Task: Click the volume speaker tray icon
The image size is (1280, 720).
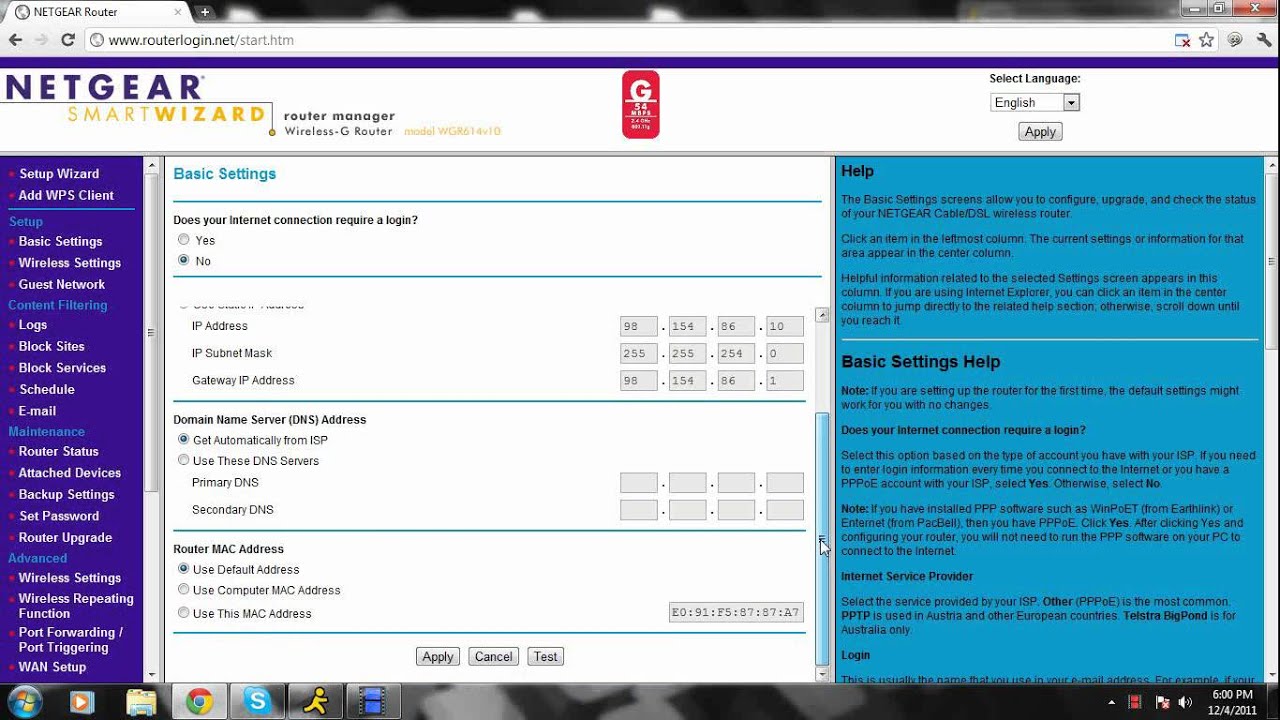Action: tap(1186, 702)
